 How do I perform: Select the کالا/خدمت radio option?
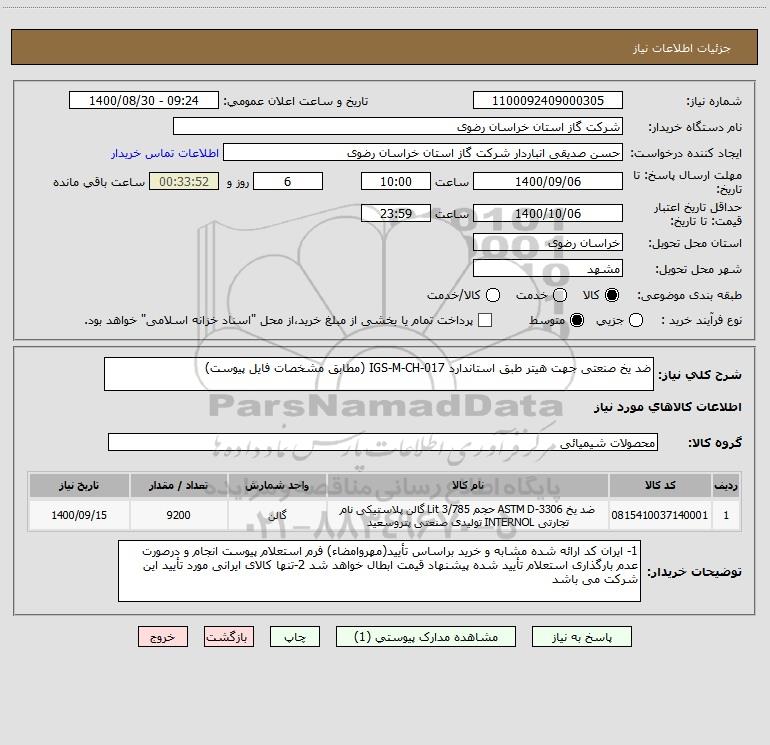coord(493,295)
